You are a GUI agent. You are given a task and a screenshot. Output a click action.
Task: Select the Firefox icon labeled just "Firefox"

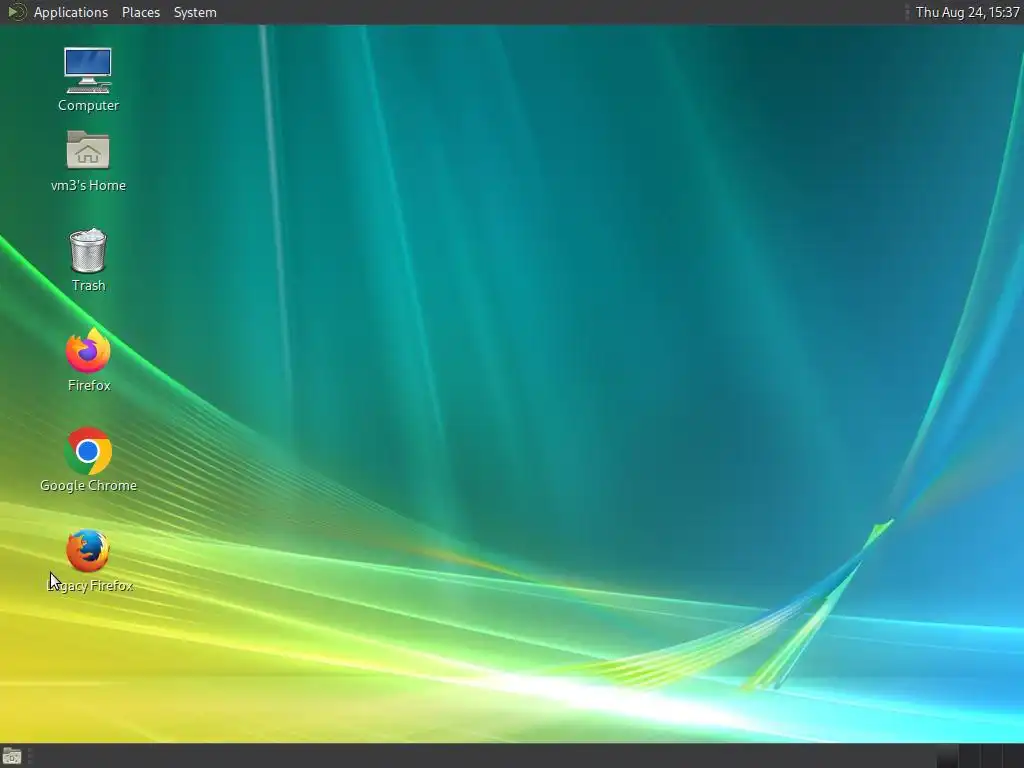(88, 360)
